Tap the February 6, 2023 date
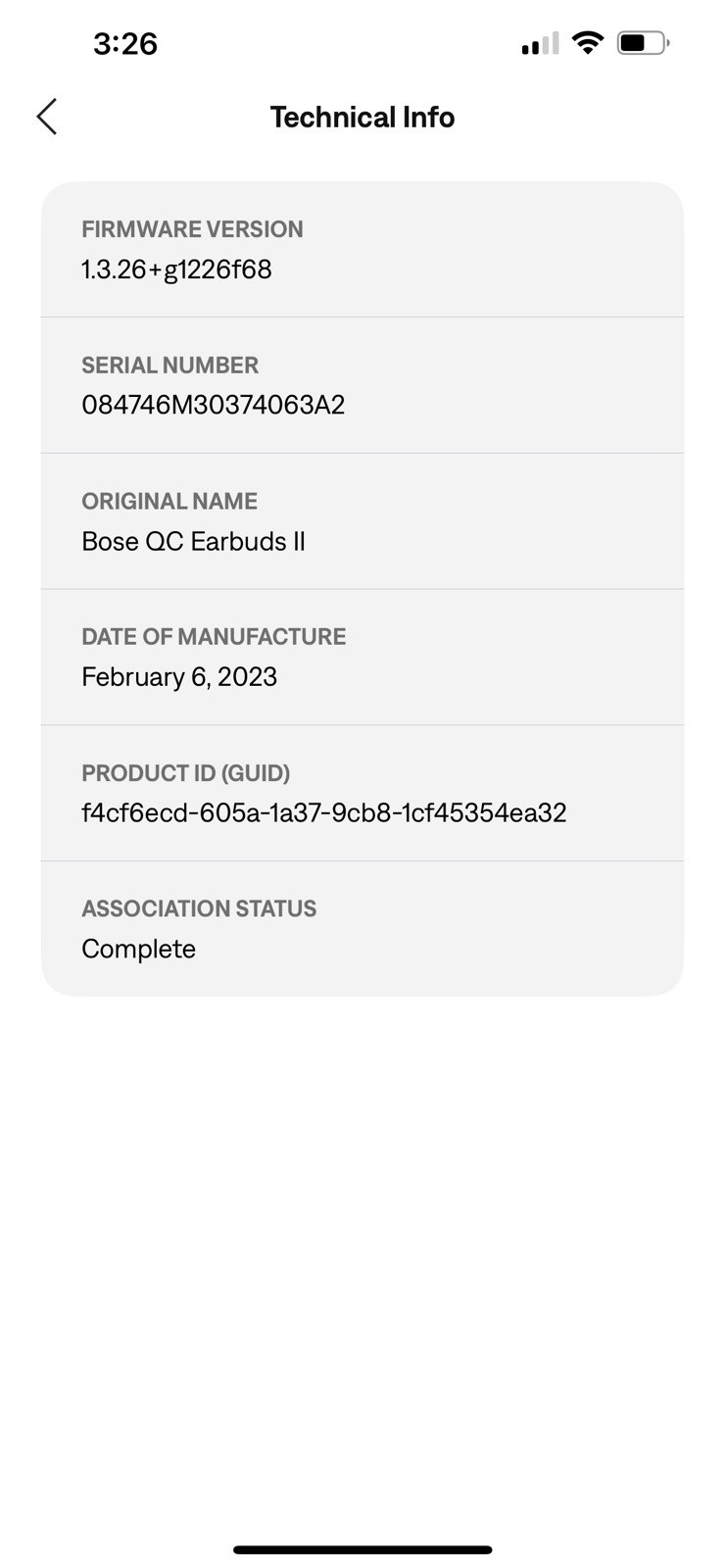This screenshot has height=1568, width=725. click(179, 677)
